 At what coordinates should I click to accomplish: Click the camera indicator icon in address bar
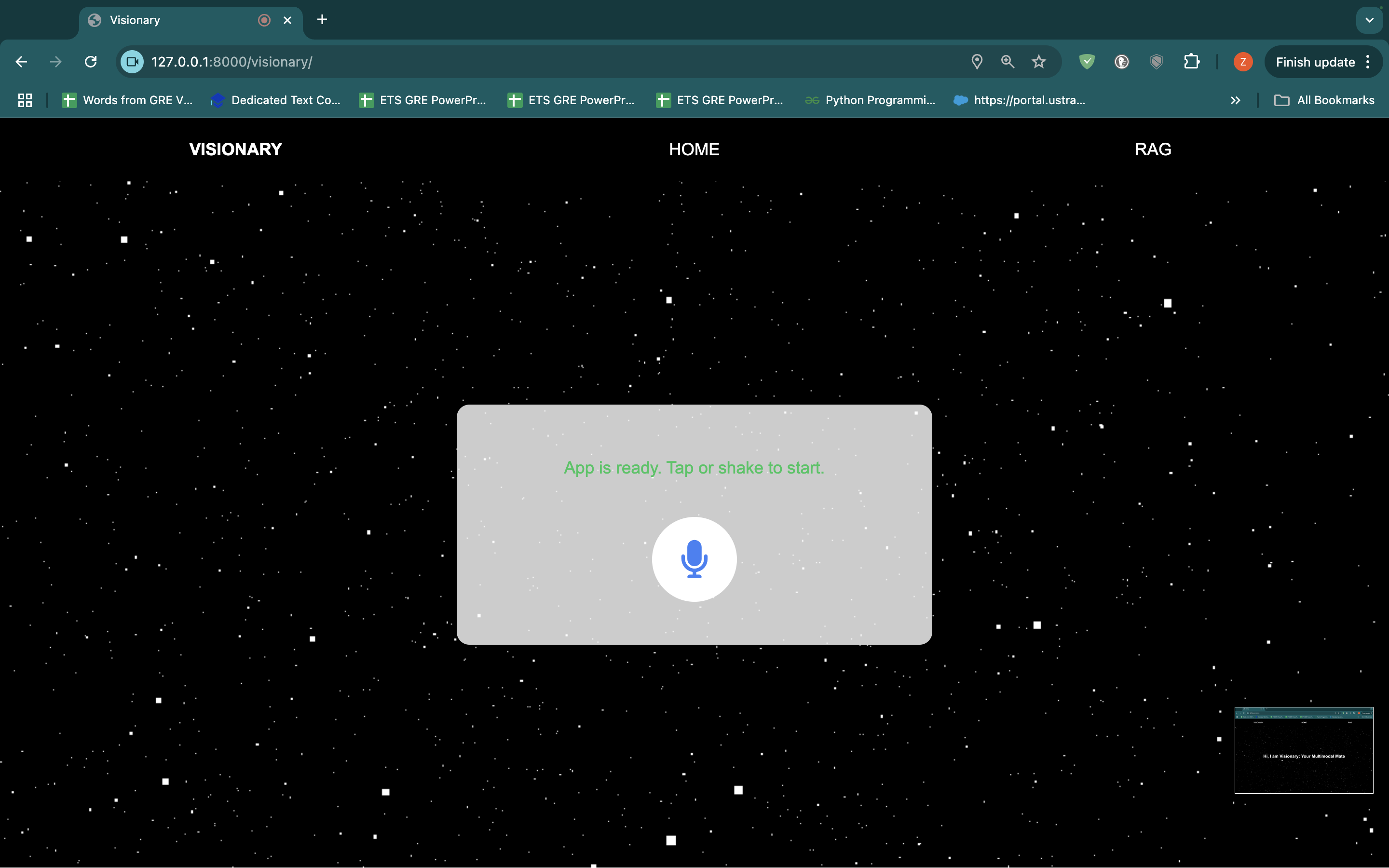pyautogui.click(x=133, y=62)
